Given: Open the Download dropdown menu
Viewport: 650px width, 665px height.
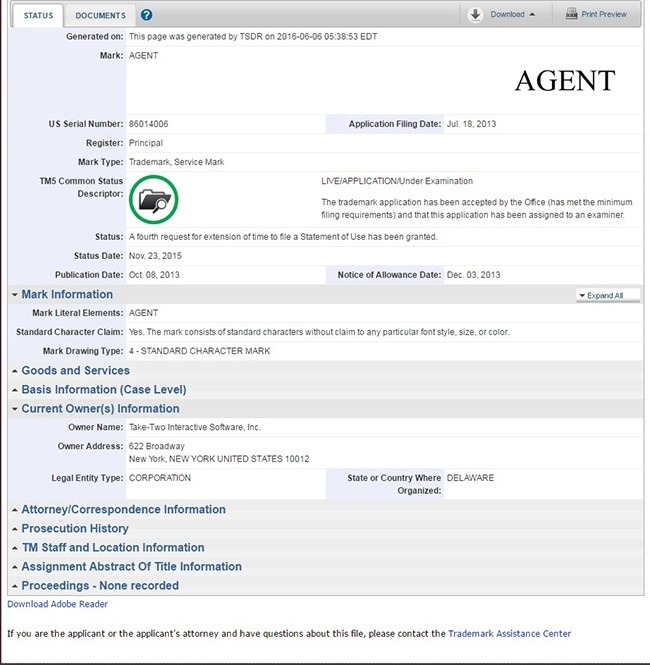Looking at the screenshot, I should [x=512, y=14].
